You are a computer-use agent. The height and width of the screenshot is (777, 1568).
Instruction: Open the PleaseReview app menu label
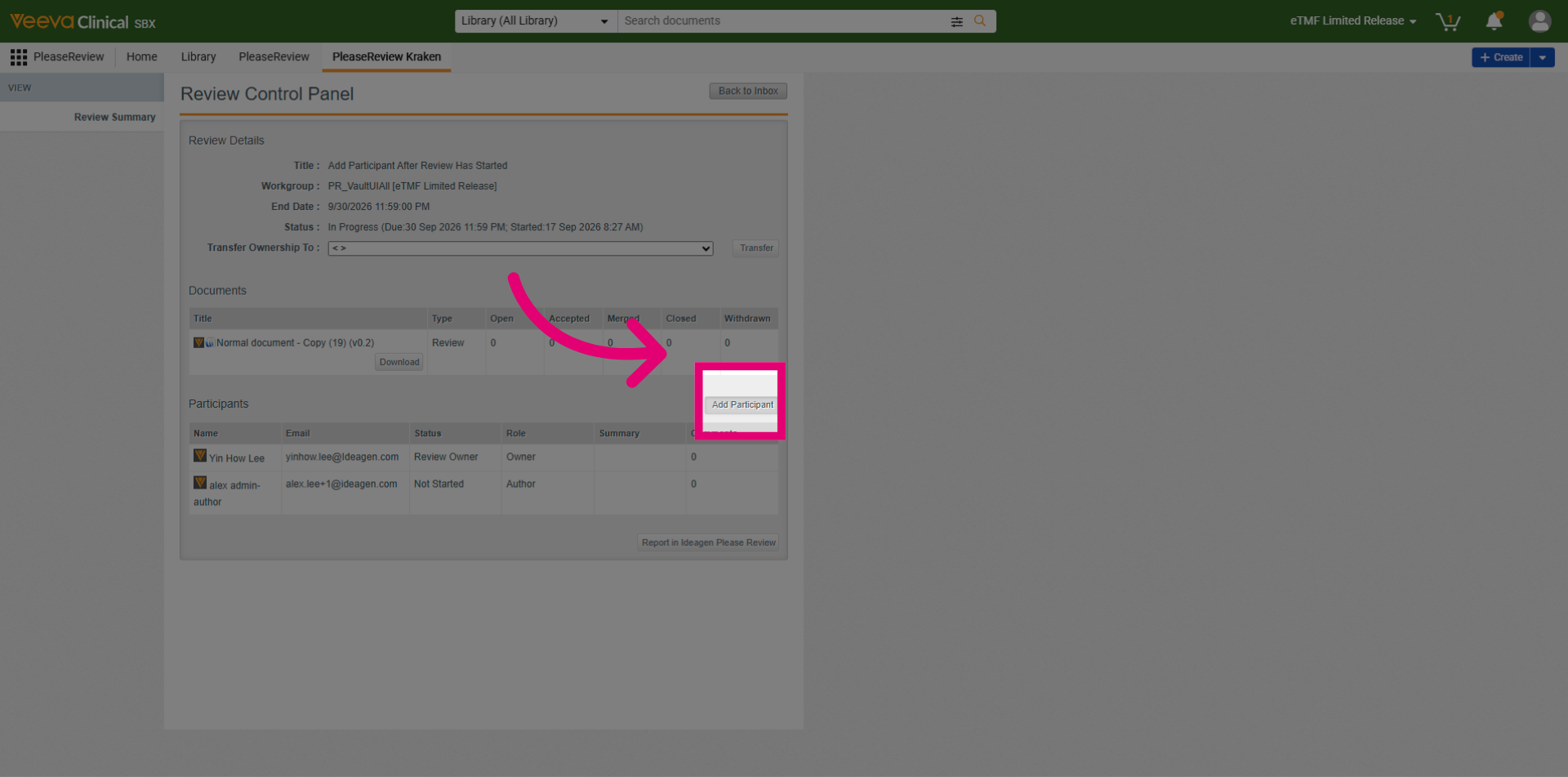click(x=69, y=57)
